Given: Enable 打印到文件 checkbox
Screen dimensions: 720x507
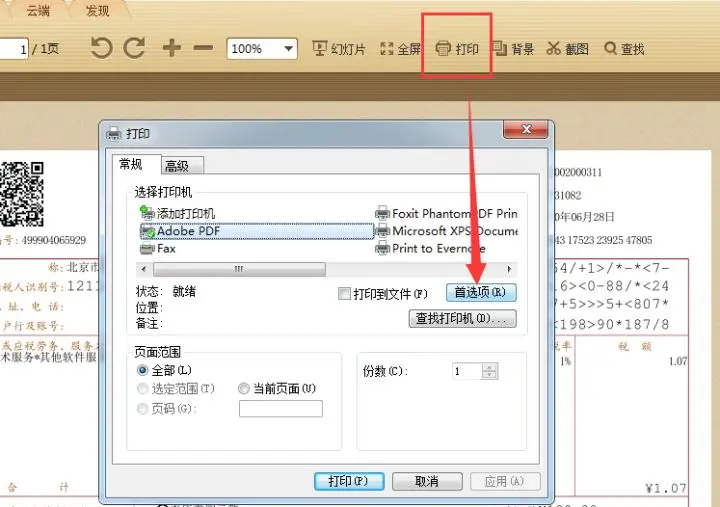Looking at the screenshot, I should (345, 293).
